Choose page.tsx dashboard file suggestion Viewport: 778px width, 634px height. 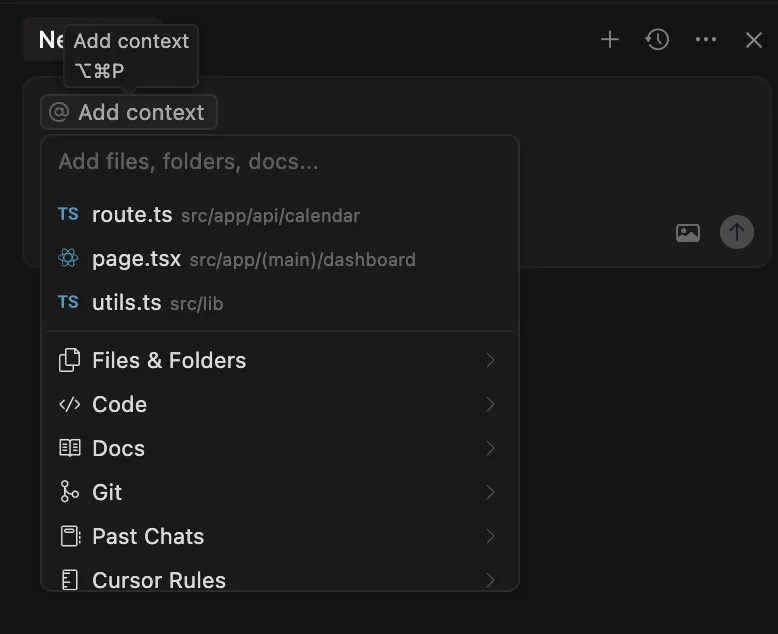click(136, 259)
